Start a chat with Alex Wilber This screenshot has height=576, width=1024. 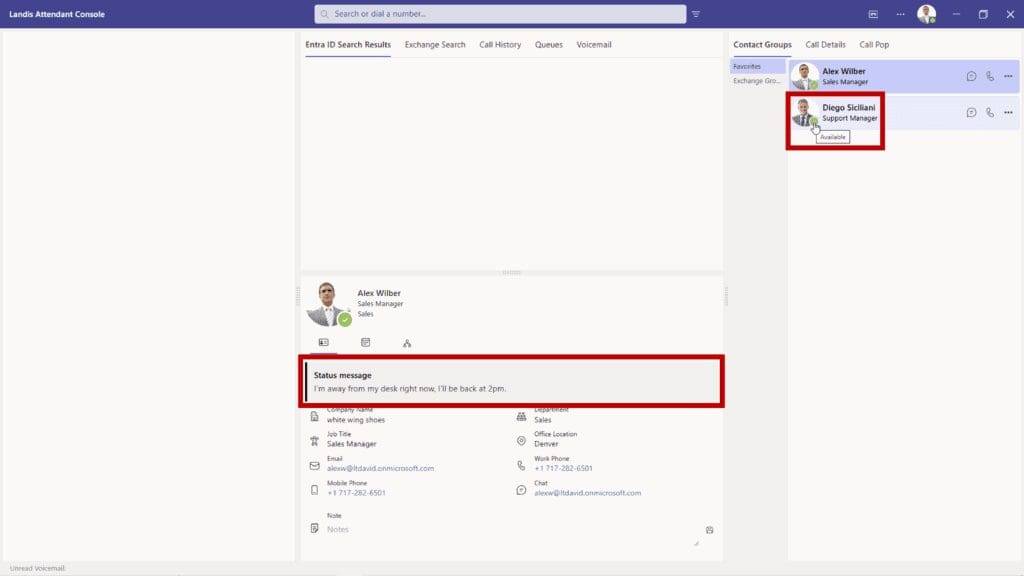[x=971, y=76]
